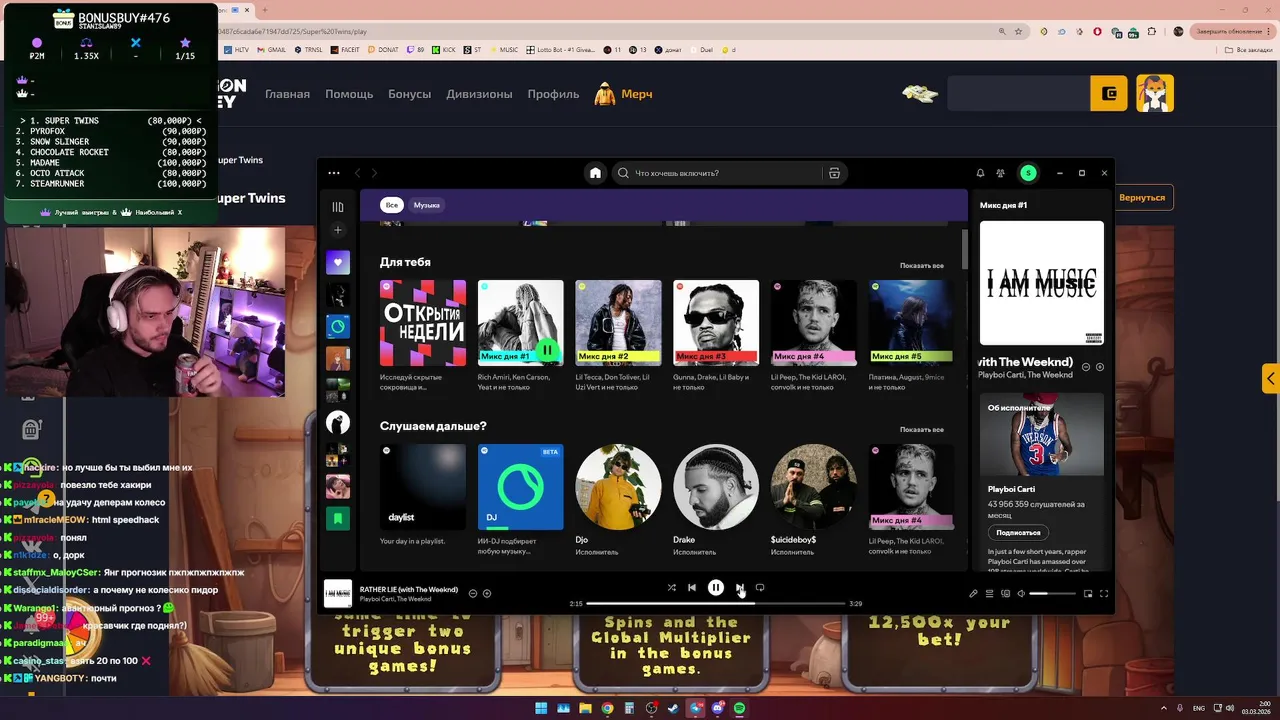This screenshot has height=720, width=1280.
Task: Click minus icon in Now Playing side panel
Action: tap(1086, 367)
